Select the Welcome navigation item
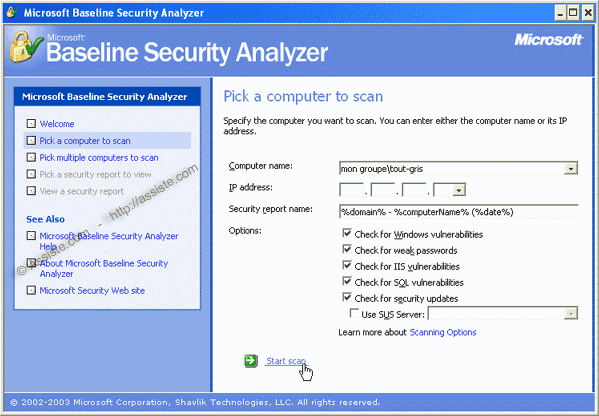This screenshot has width=599, height=416. 57,124
